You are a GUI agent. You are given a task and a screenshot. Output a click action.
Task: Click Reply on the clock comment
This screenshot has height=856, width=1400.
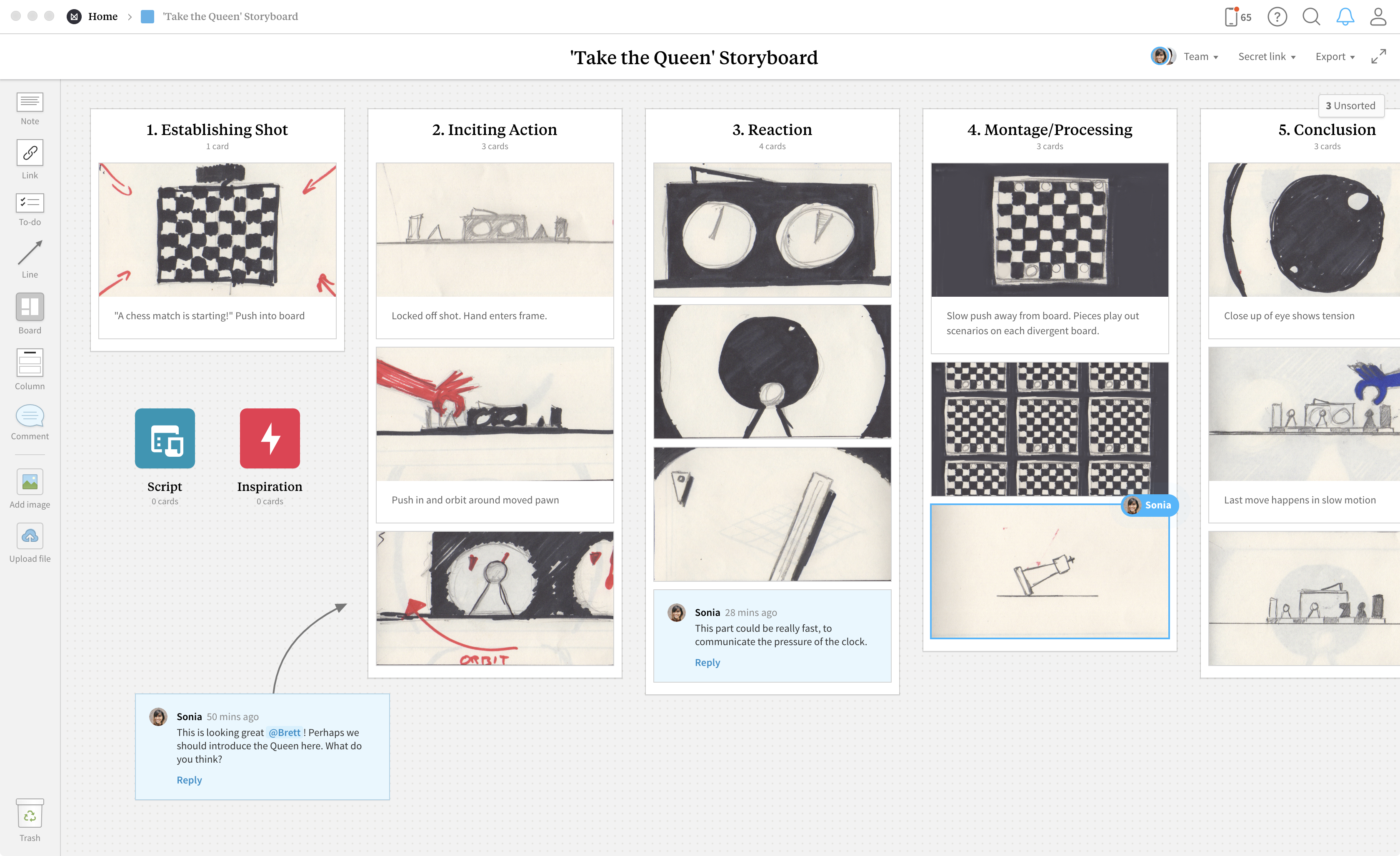pos(707,661)
